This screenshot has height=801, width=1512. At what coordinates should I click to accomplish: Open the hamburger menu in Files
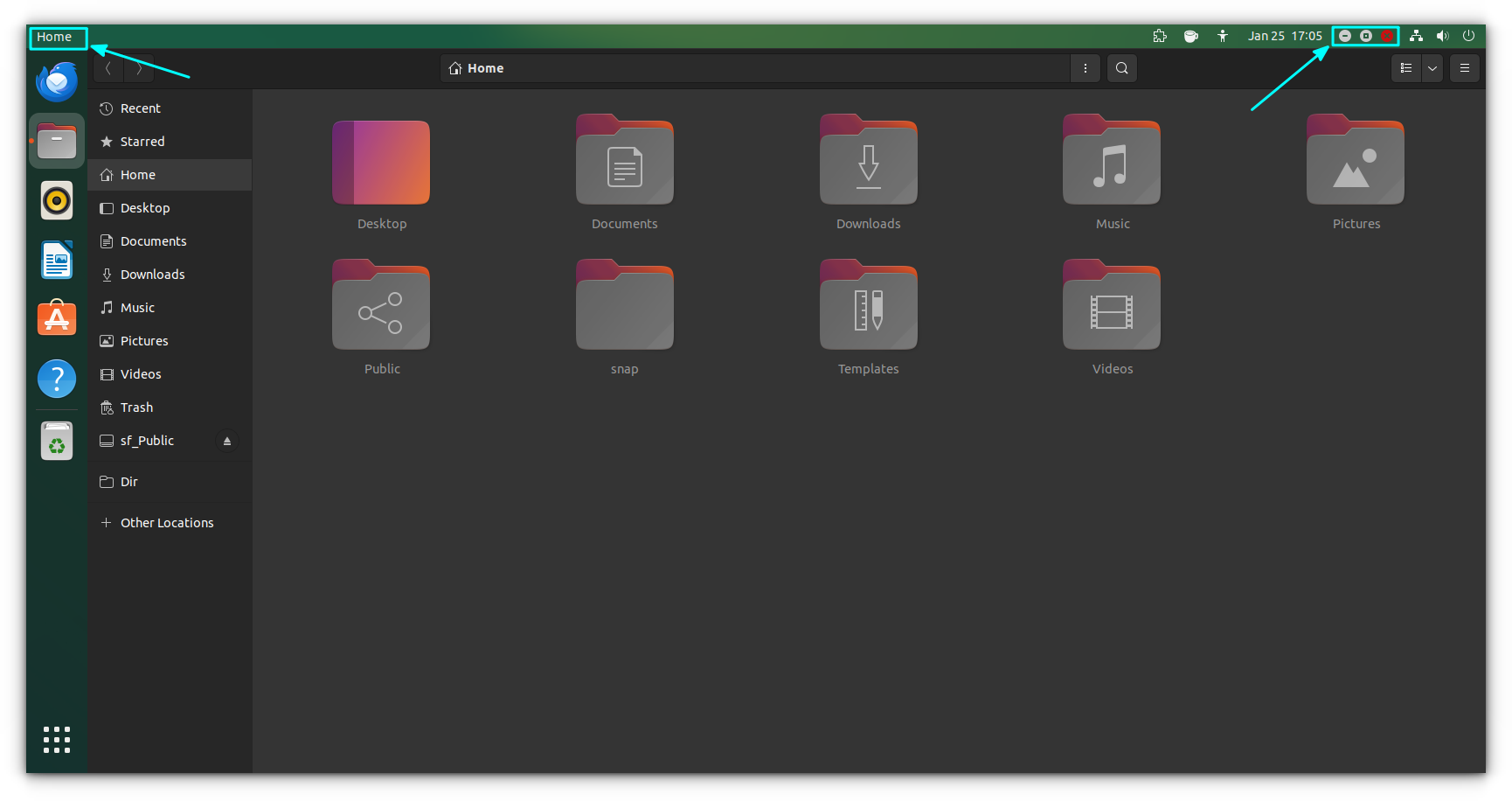1464,67
